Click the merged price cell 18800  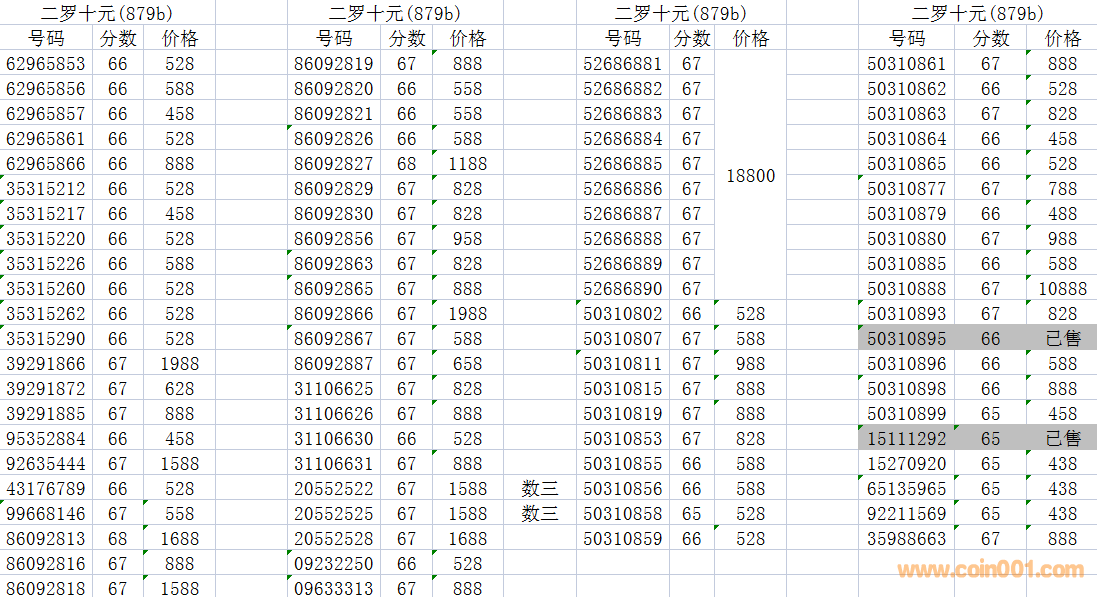pos(750,176)
